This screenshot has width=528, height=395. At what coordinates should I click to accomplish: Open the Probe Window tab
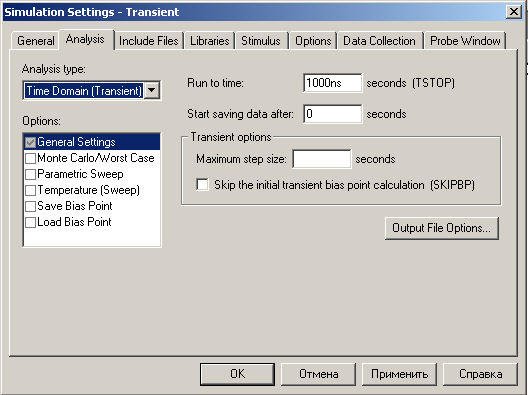point(465,41)
